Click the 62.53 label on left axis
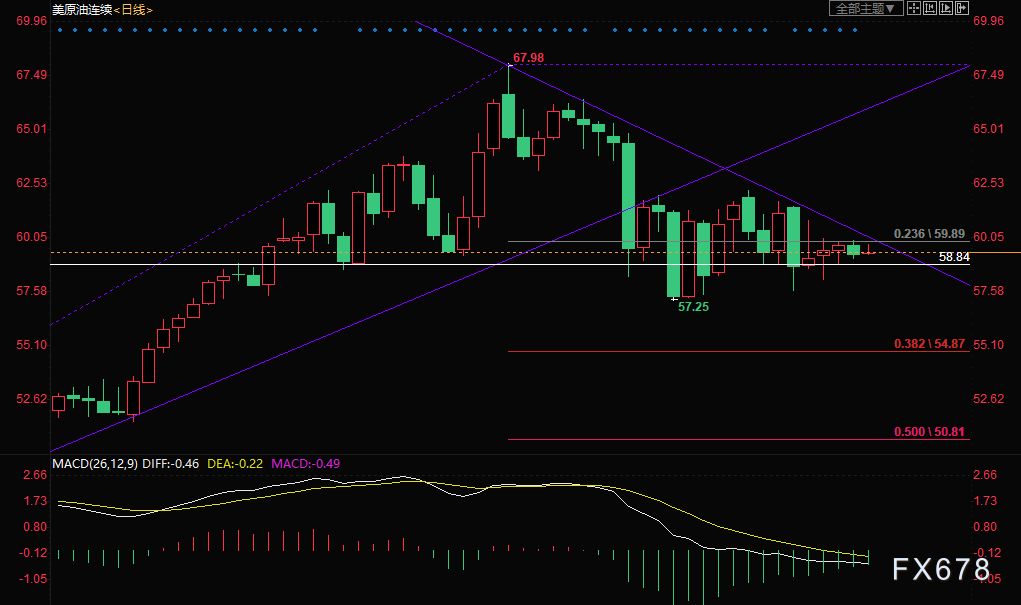Viewport: 1021px width, 605px height. [x=31, y=183]
